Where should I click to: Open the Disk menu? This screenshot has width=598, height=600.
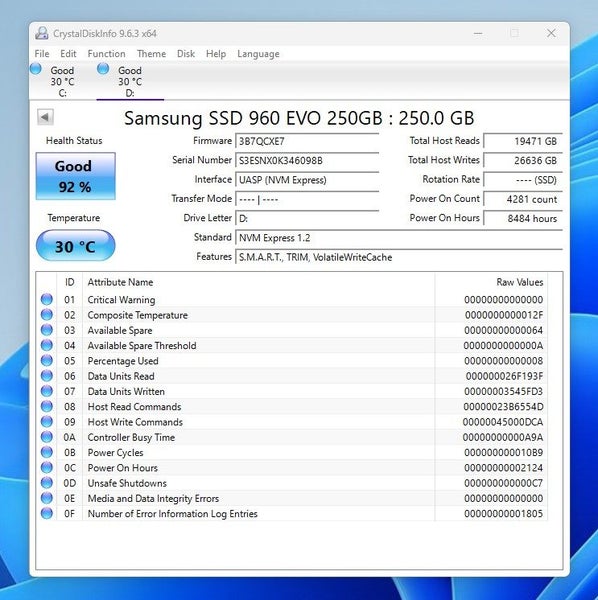(186, 54)
